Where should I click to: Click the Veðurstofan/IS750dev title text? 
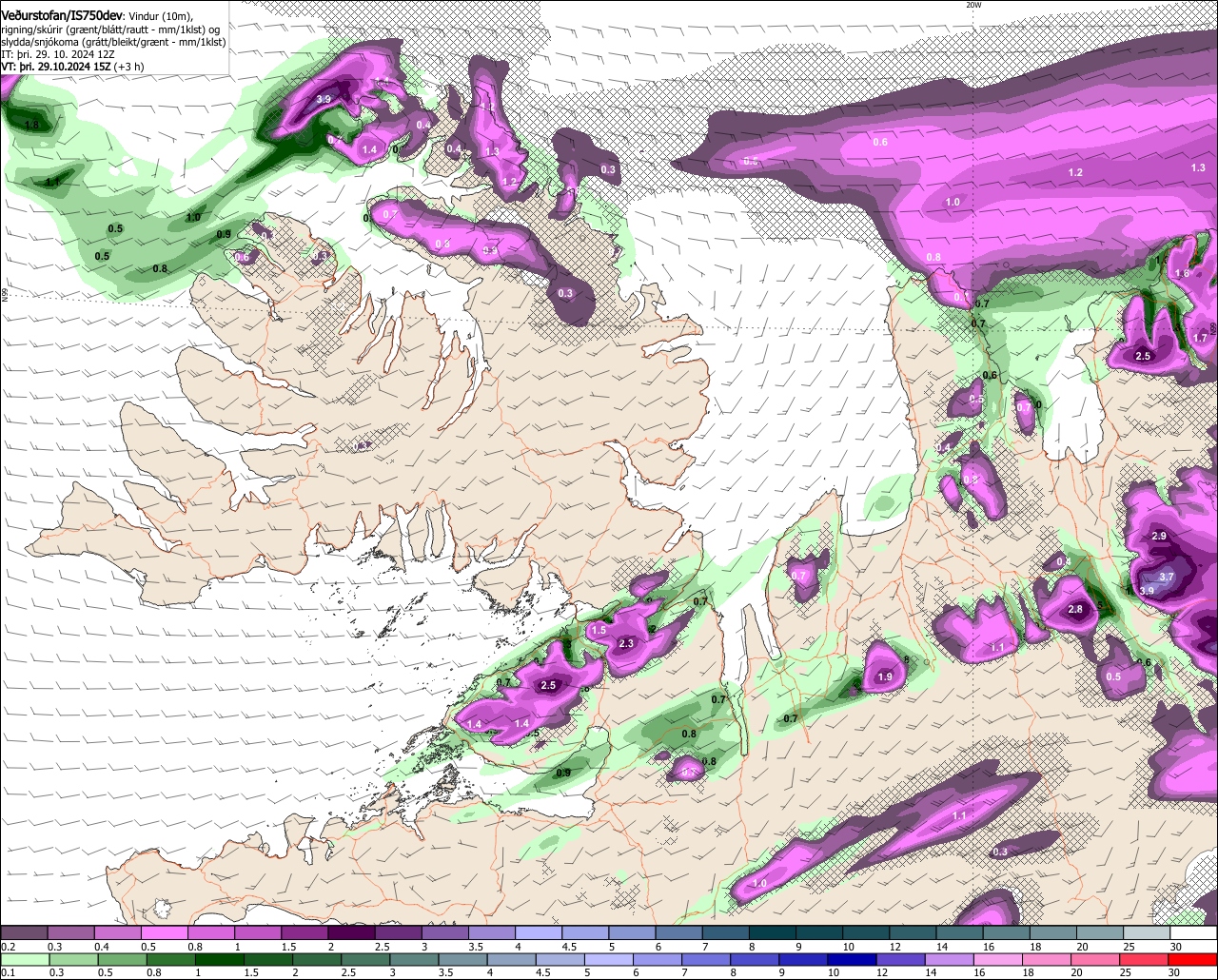[63, 15]
